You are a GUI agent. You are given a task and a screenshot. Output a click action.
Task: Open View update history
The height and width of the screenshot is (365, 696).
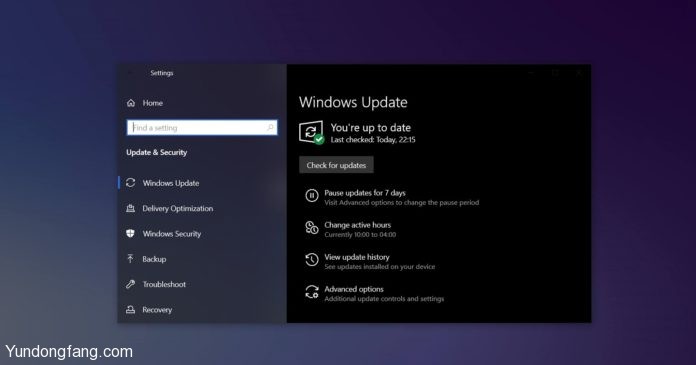357,257
